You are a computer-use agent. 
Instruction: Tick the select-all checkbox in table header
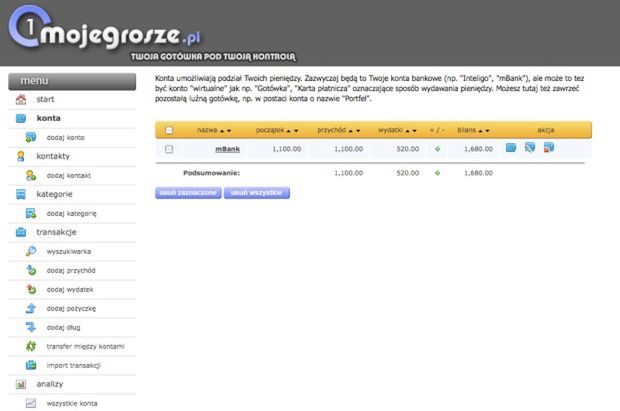[x=169, y=130]
